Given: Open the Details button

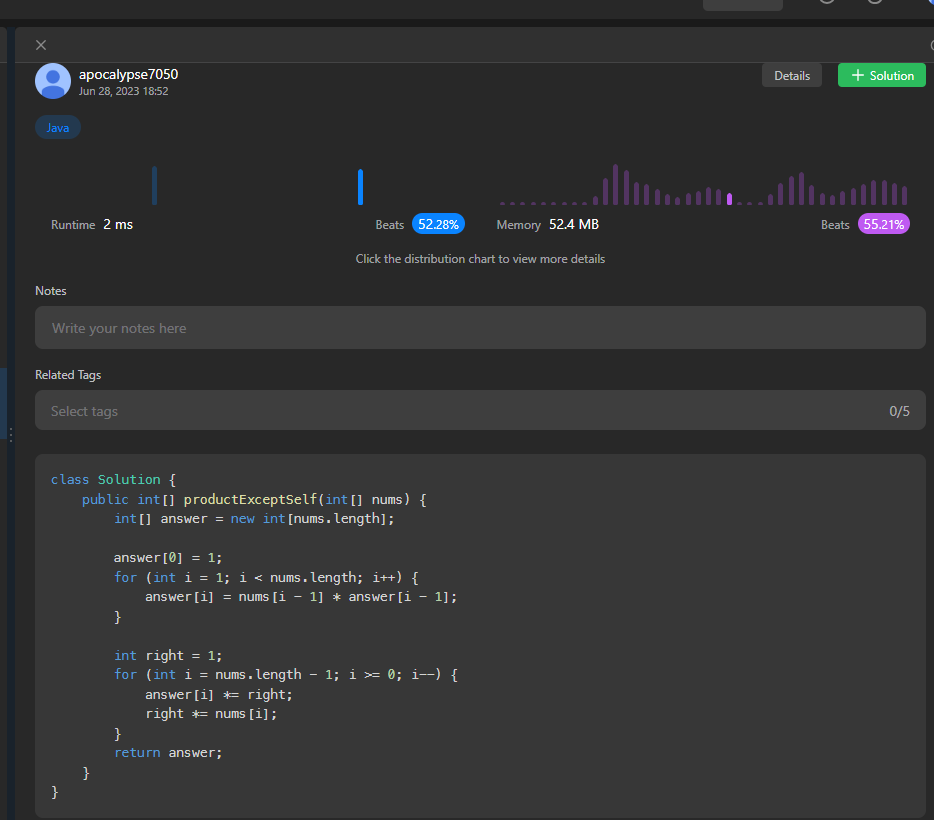Looking at the screenshot, I should coord(792,76).
